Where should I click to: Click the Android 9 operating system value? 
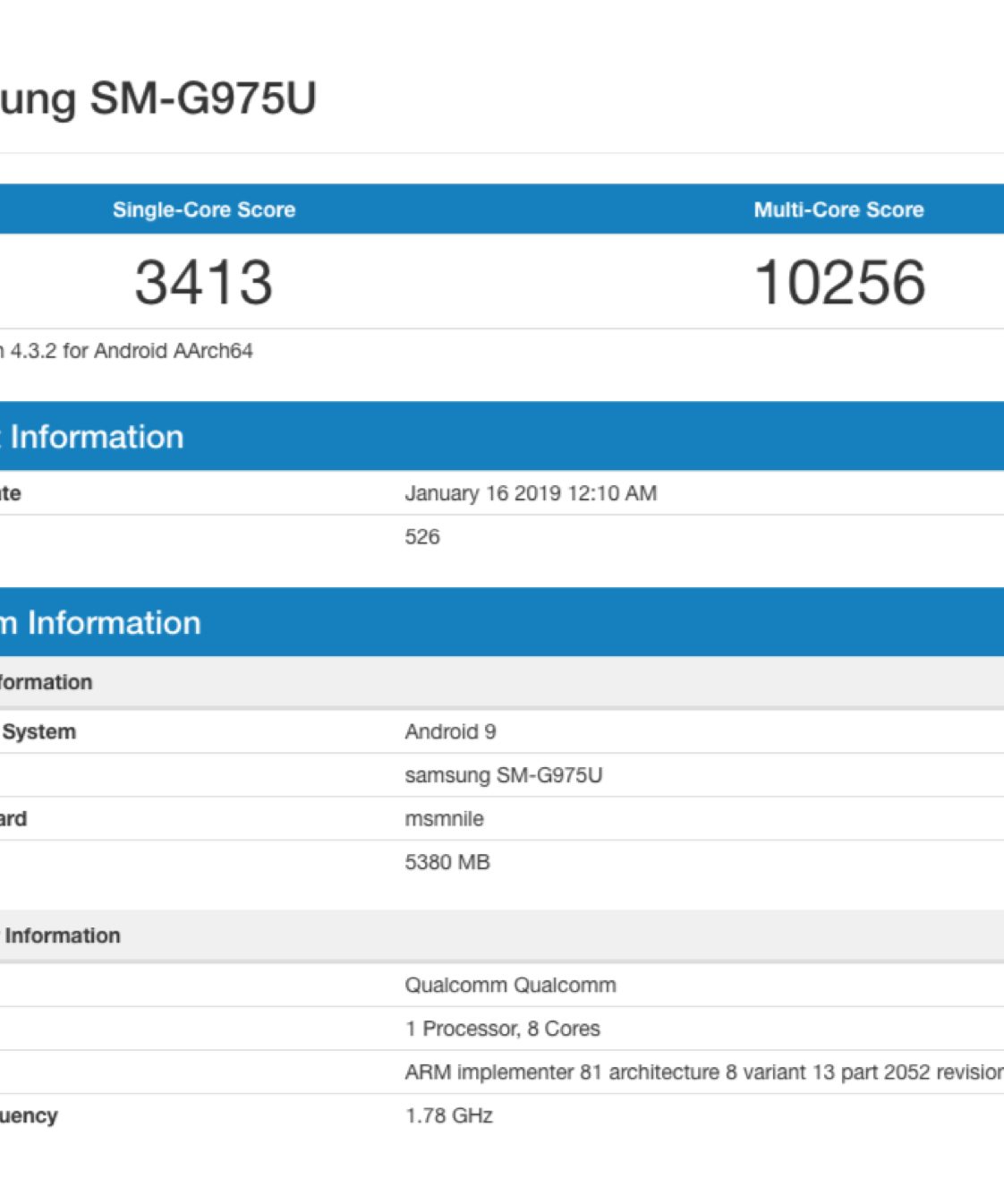tap(450, 731)
